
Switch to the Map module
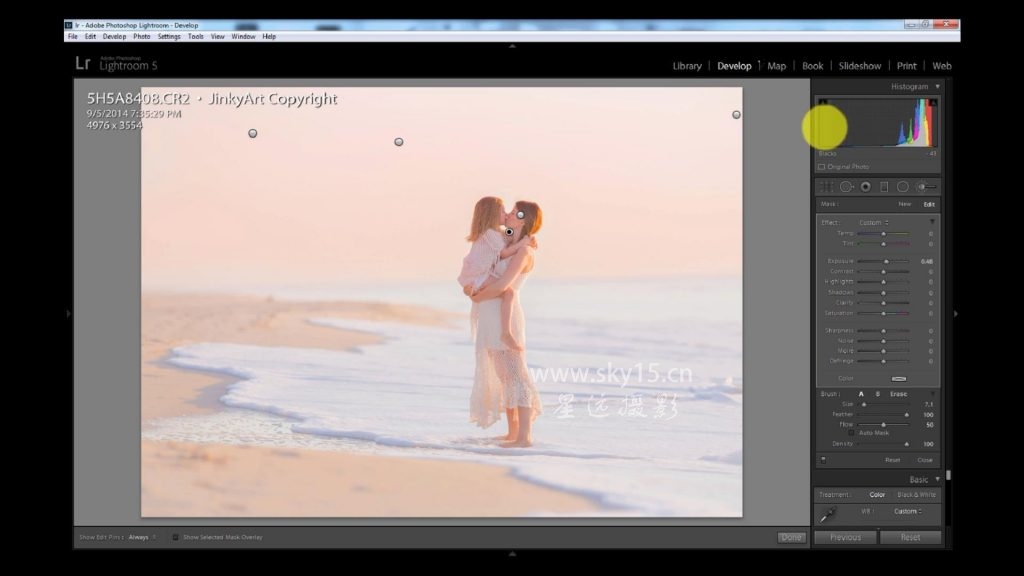click(776, 65)
